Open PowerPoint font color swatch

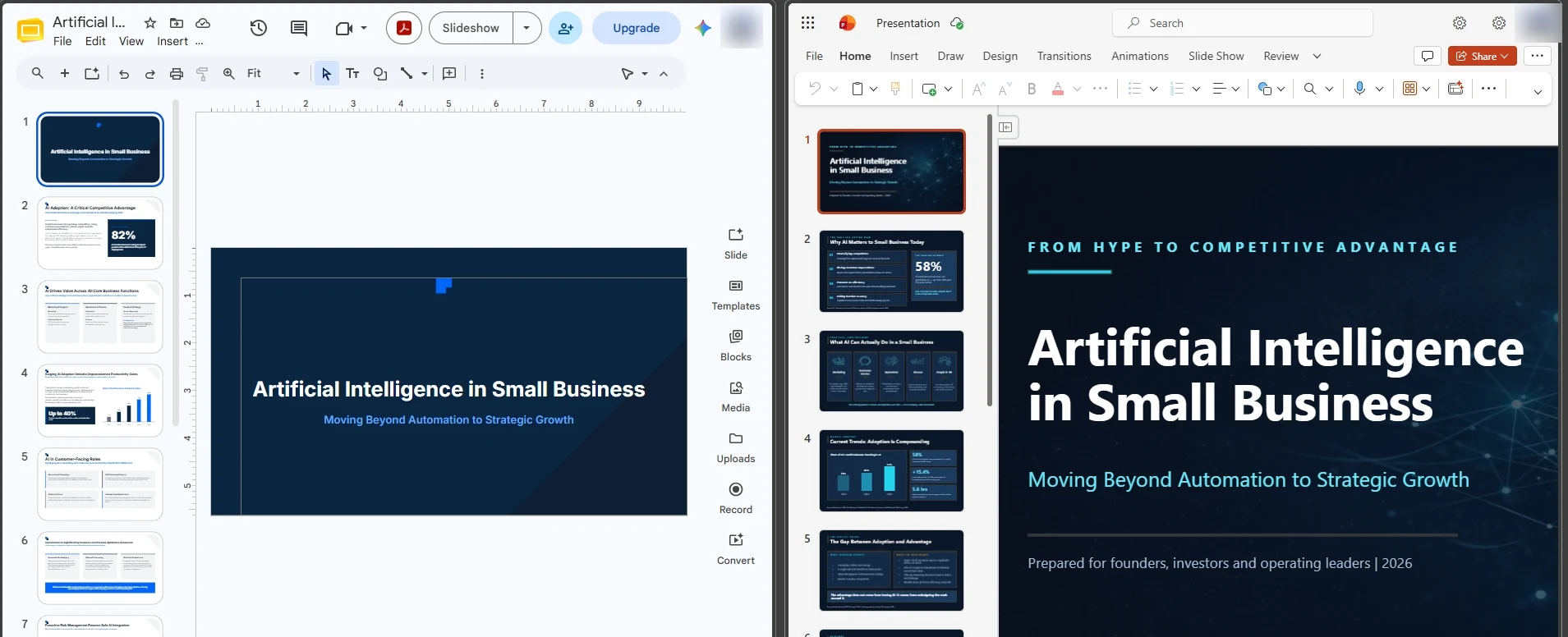point(1058,89)
